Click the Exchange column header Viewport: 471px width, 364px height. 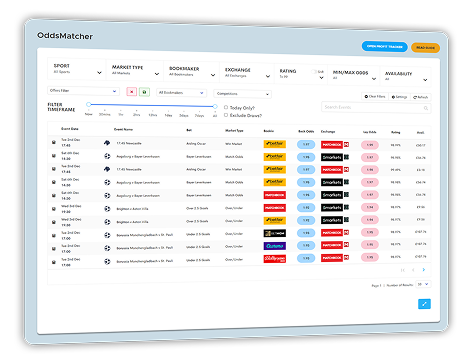(328, 131)
